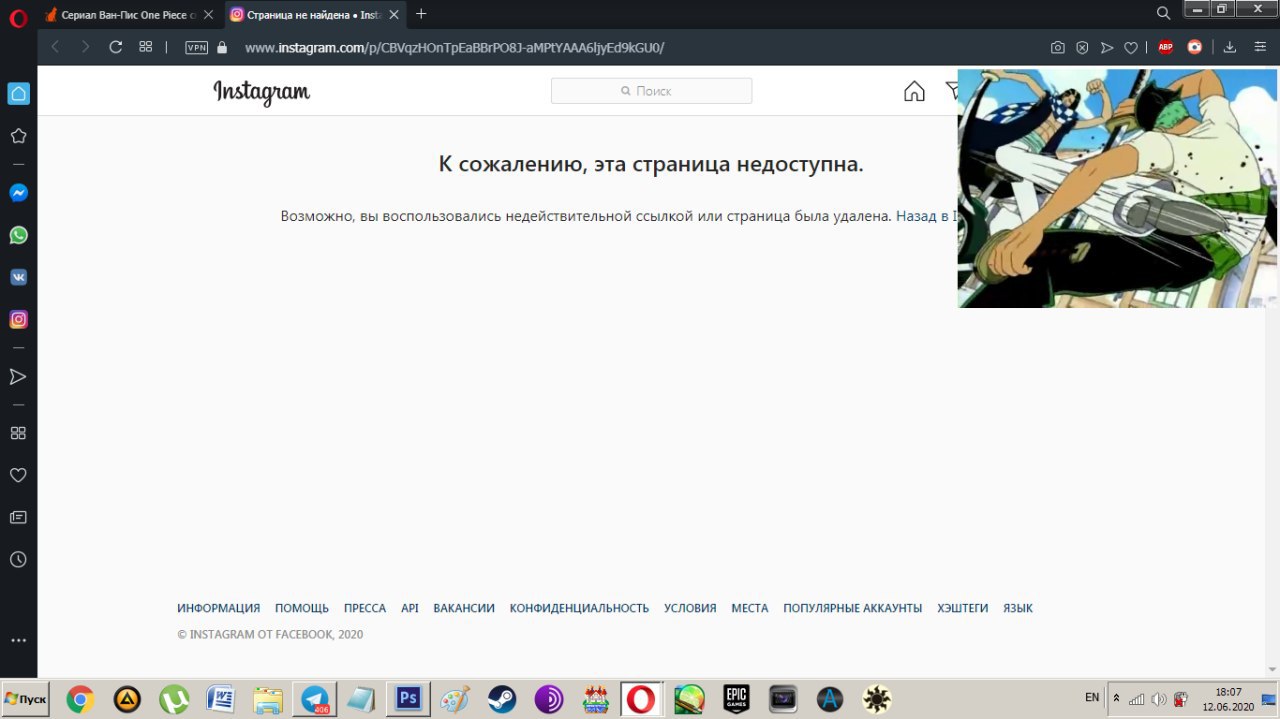Open My Flow arrow in the sidebar

18,377
